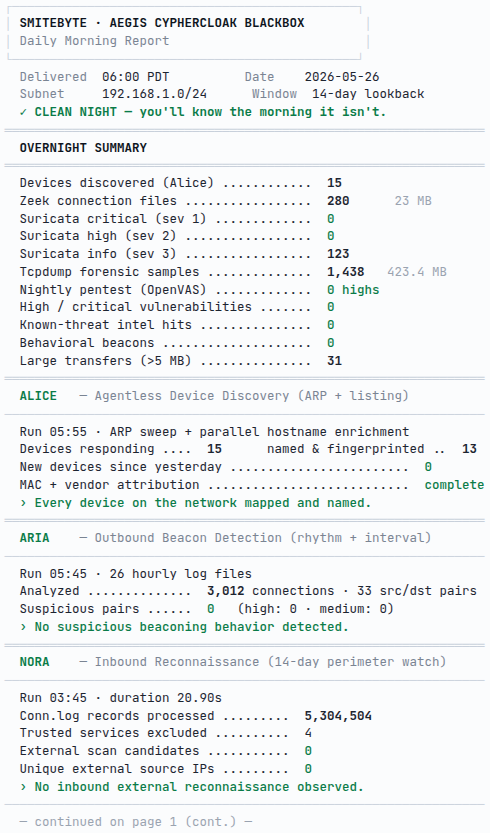Click the chevron before 'No suspicious beaconing'
490x833 pixels.
tap(23, 627)
